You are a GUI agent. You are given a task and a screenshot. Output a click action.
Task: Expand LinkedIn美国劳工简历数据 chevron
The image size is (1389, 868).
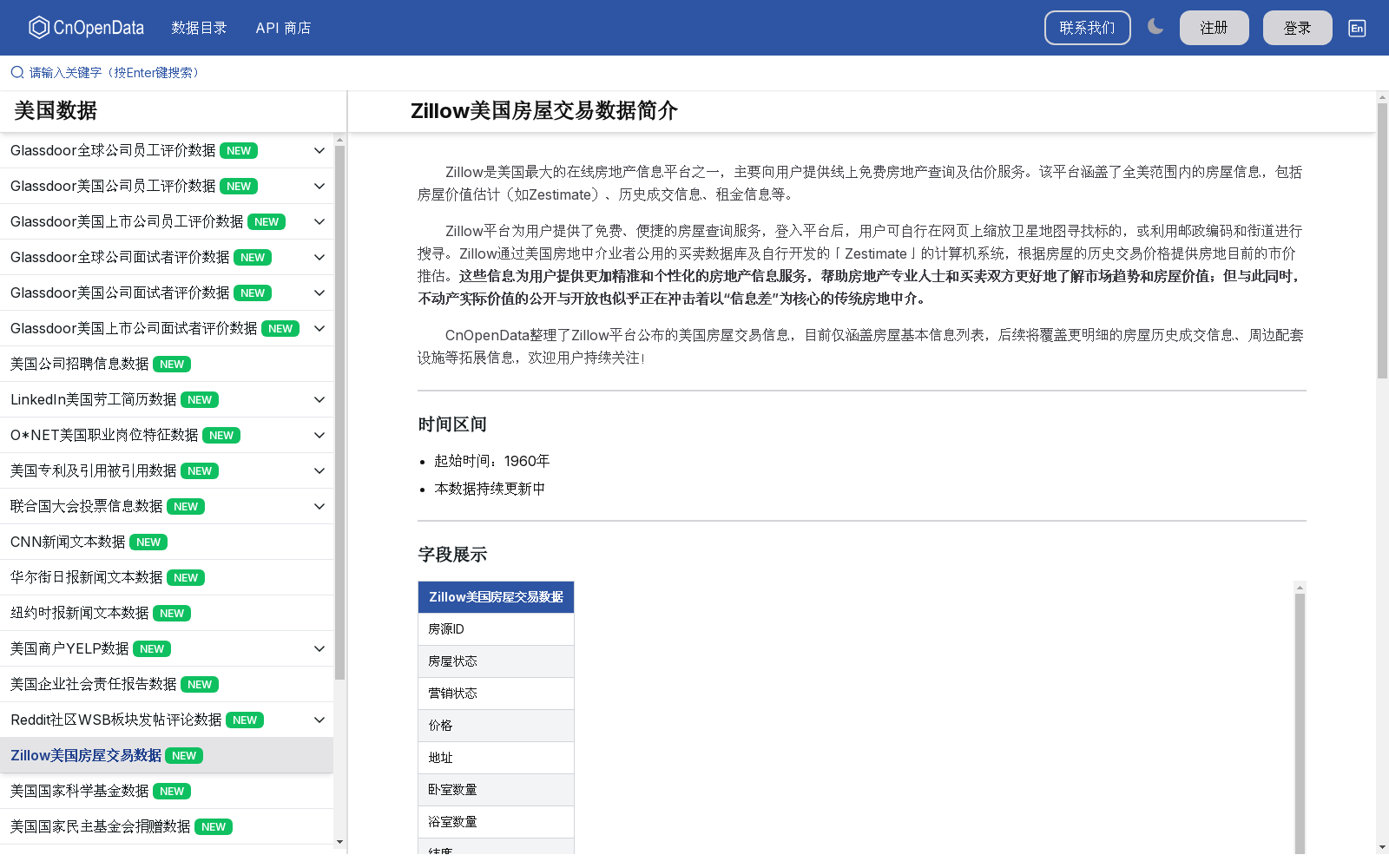(x=319, y=399)
